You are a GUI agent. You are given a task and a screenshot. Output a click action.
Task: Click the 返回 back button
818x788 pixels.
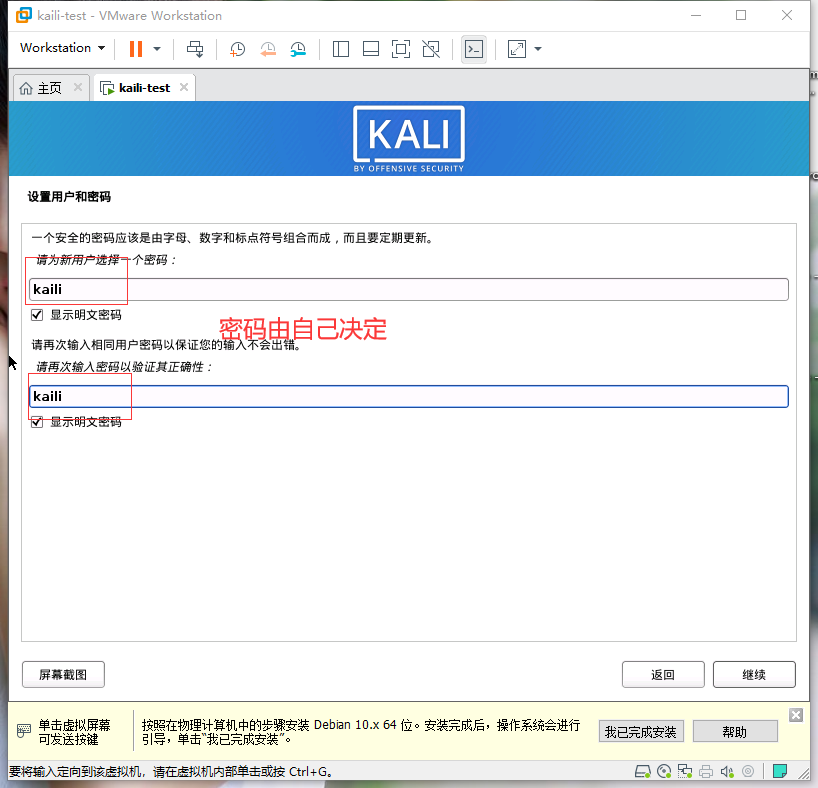pyautogui.click(x=663, y=674)
